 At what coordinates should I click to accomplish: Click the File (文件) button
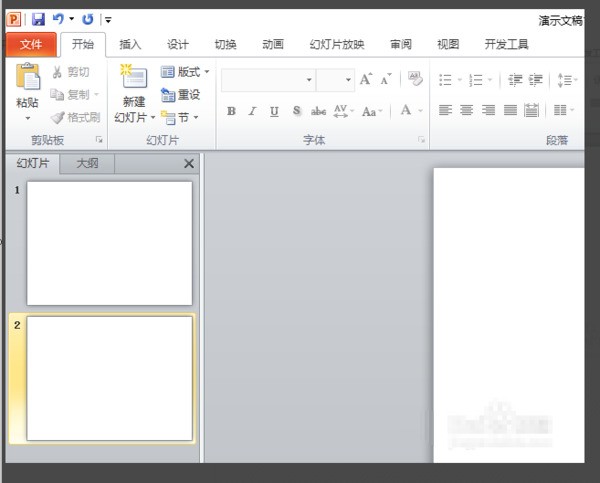31,44
